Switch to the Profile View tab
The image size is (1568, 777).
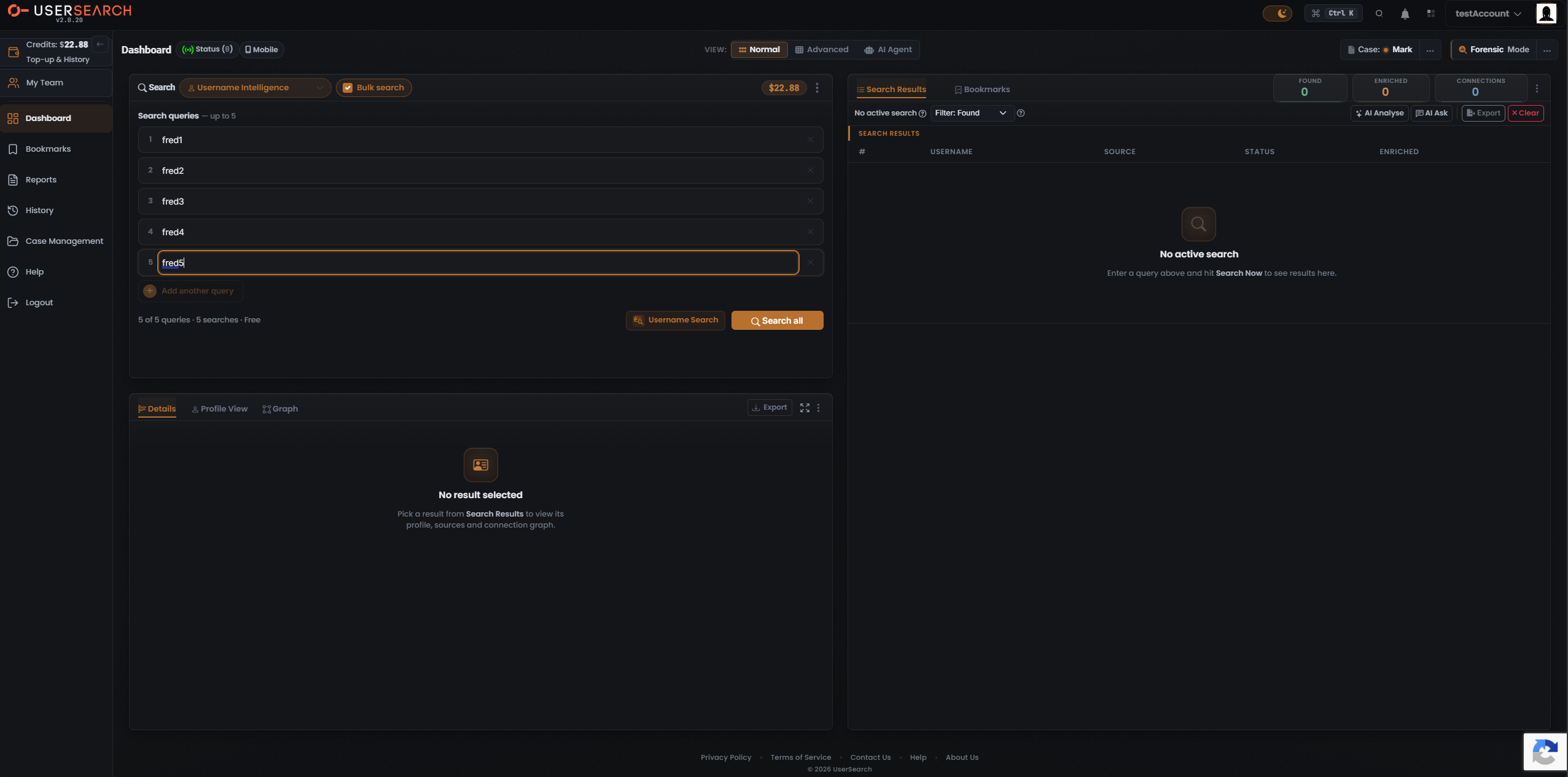[x=220, y=409]
